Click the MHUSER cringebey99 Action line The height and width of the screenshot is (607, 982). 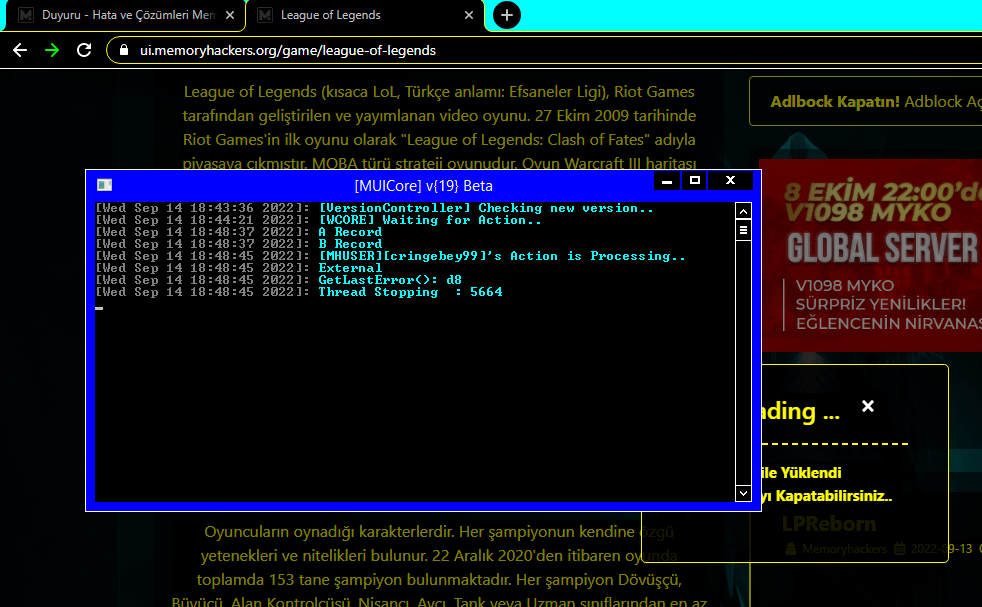(390, 256)
